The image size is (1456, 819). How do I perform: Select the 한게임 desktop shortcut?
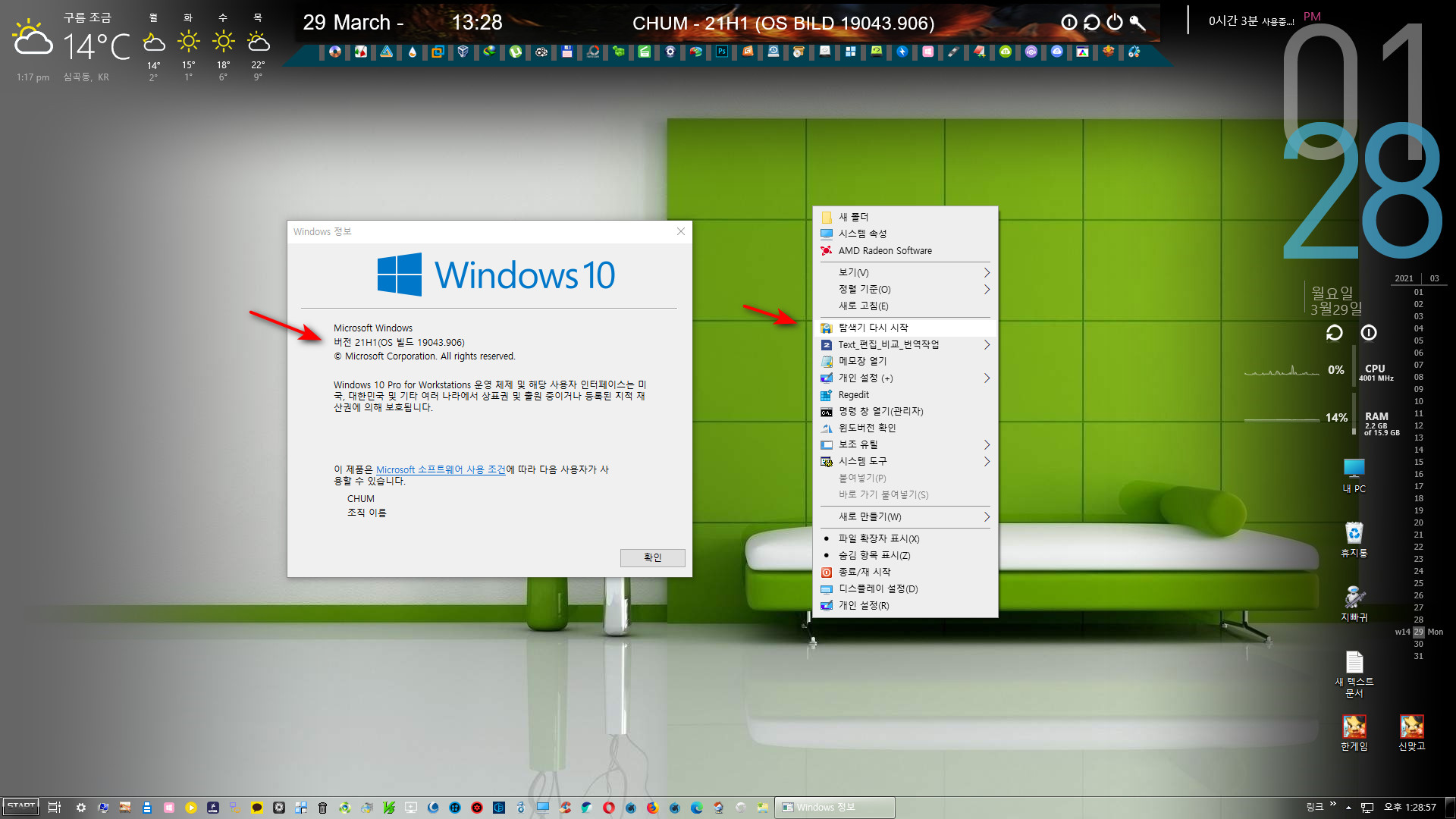tap(1354, 733)
